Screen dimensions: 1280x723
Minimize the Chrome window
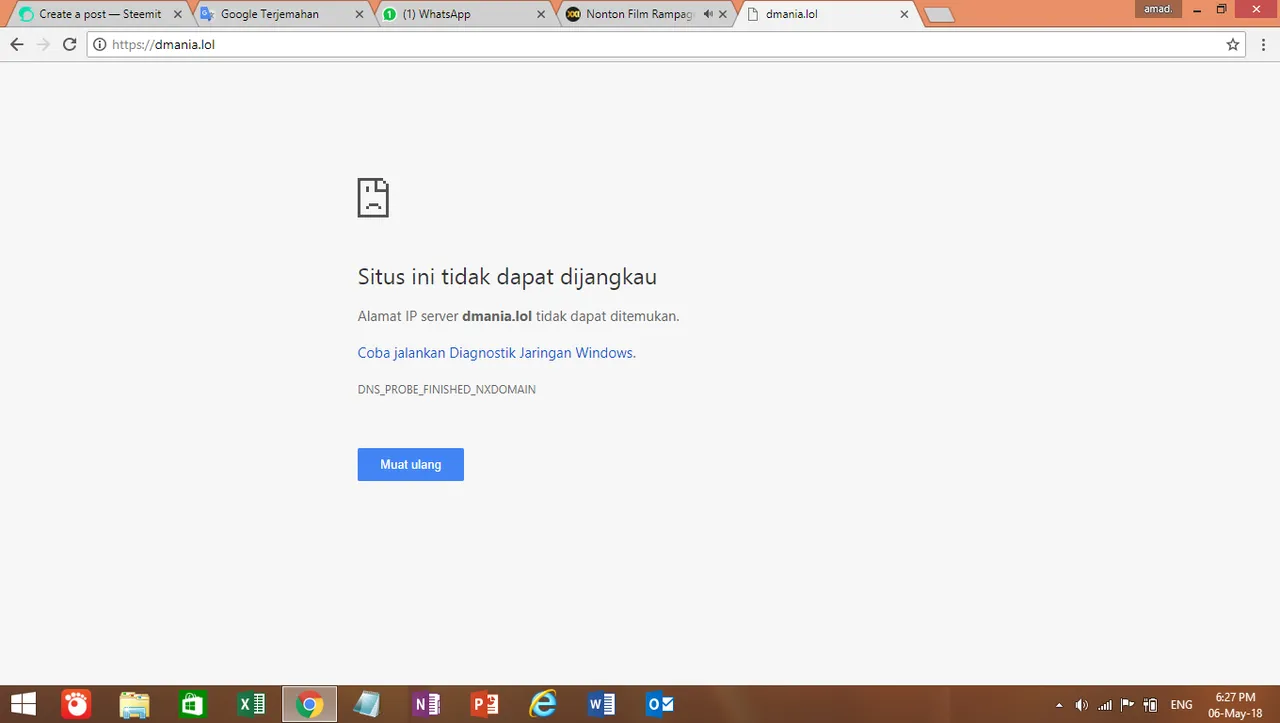click(1197, 9)
